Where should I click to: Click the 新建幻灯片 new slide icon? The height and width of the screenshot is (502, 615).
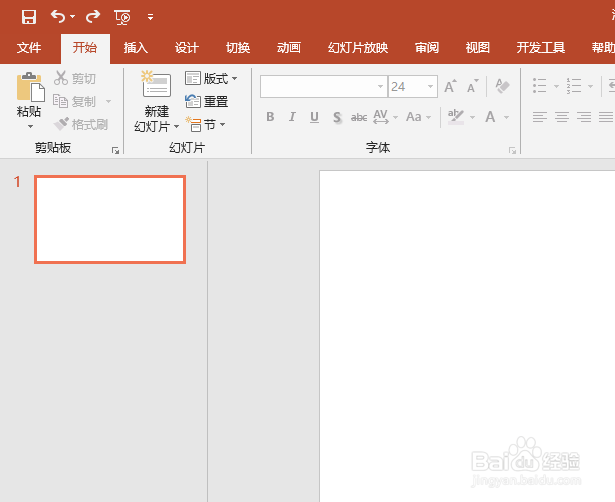[156, 84]
